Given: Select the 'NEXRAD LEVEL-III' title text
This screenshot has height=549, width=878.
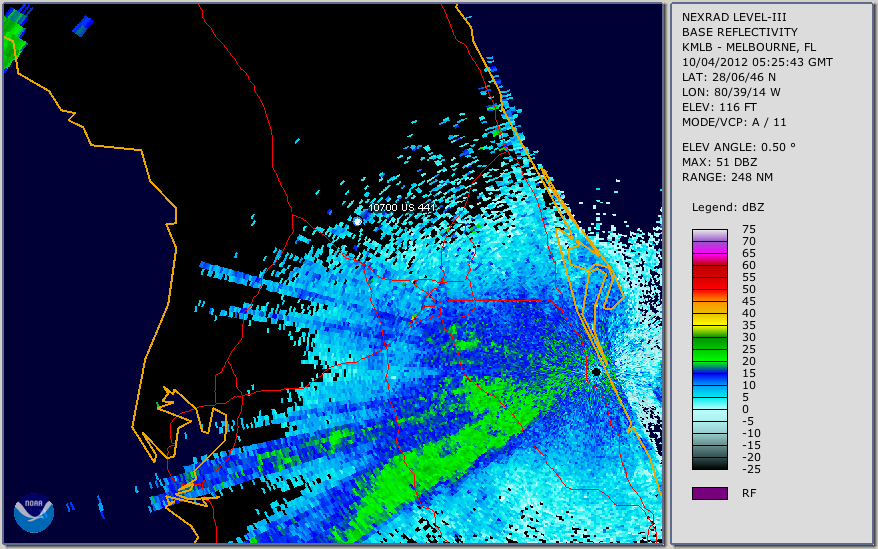Looking at the screenshot, I should (734, 17).
